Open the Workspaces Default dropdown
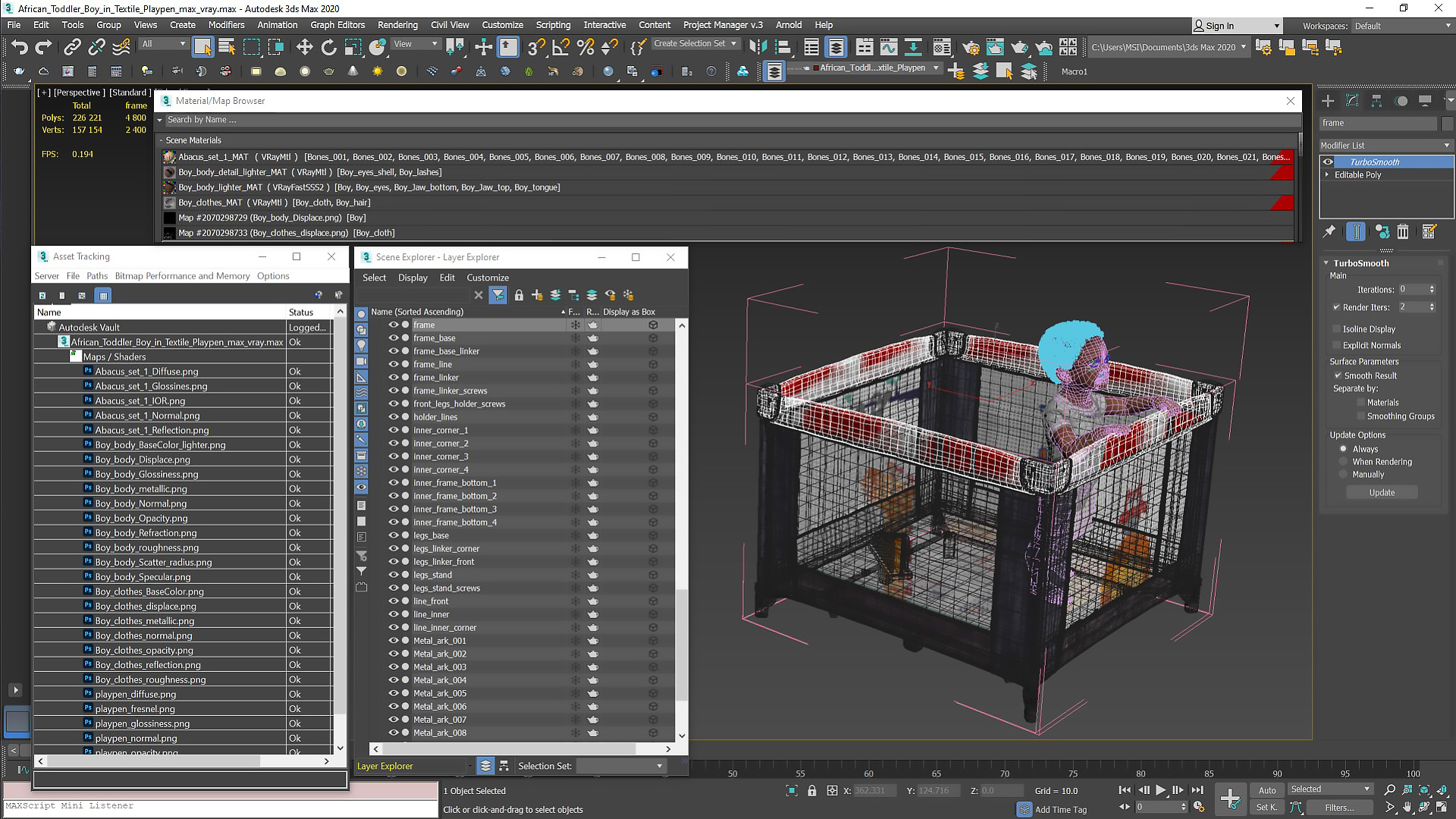The width and height of the screenshot is (1456, 819). [1402, 26]
